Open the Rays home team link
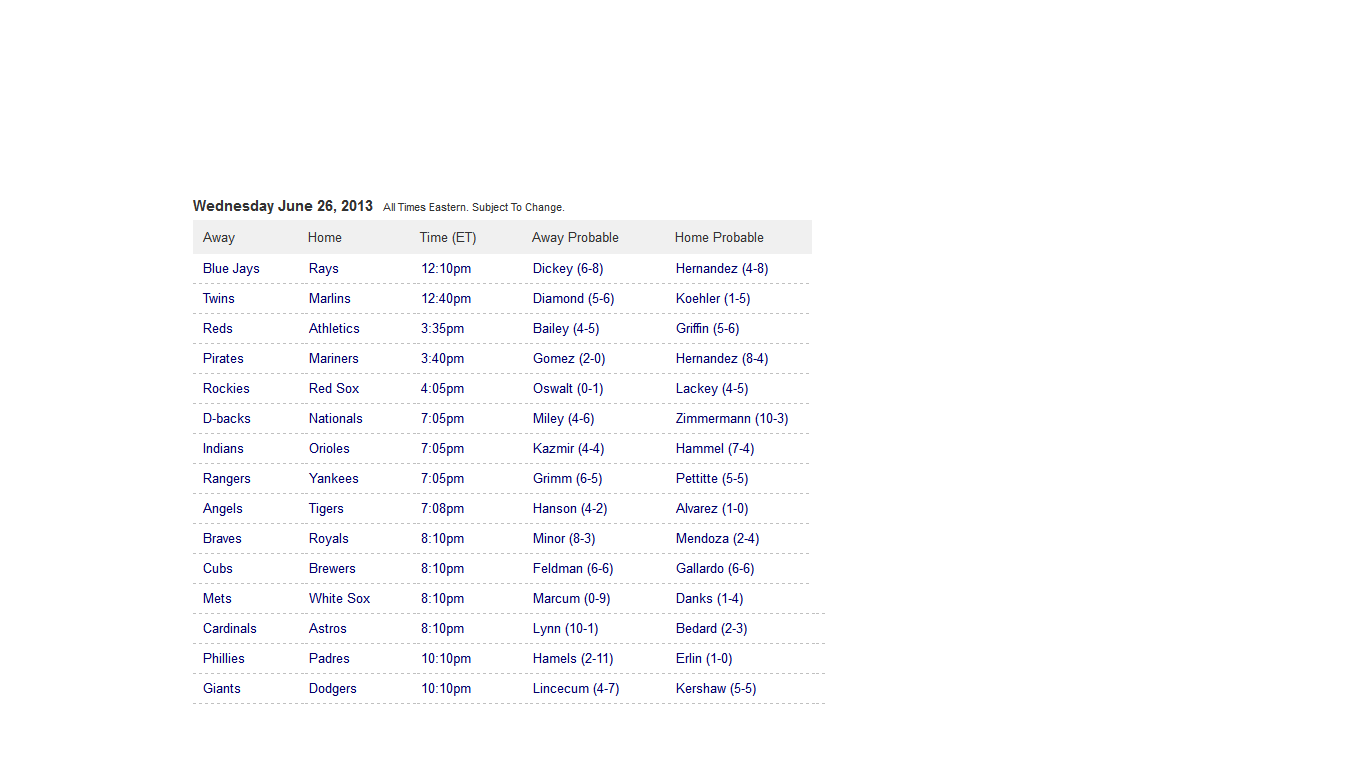 coord(324,268)
